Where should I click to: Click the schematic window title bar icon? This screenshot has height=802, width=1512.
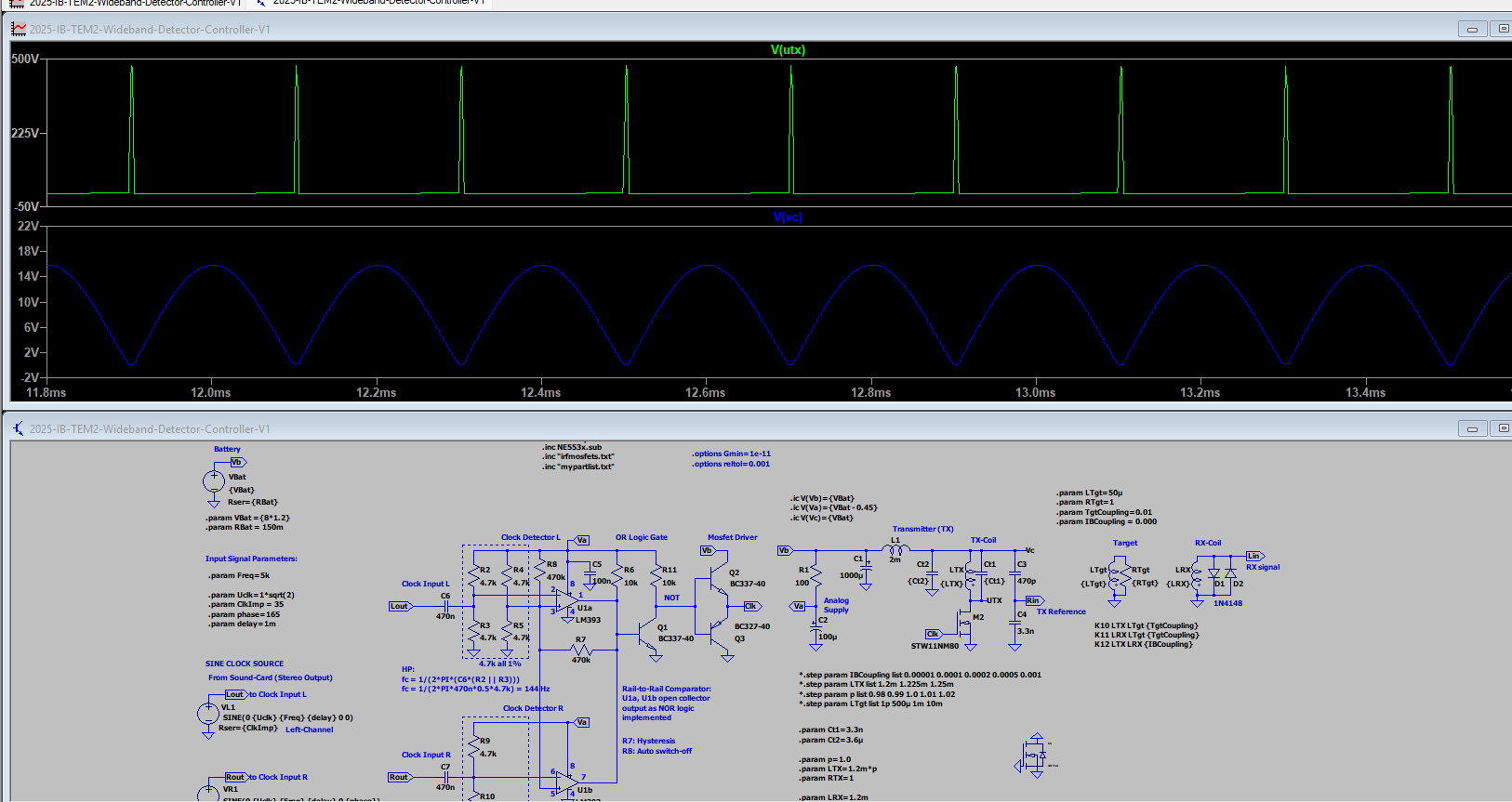click(x=19, y=428)
